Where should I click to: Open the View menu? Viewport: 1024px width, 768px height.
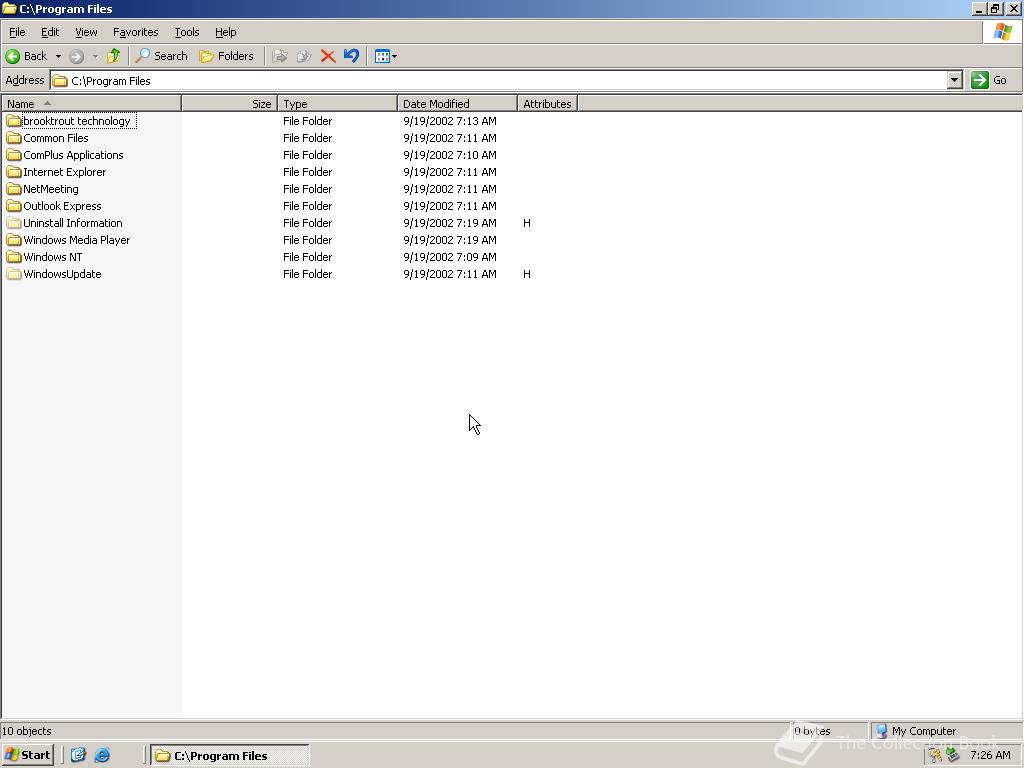[x=86, y=32]
